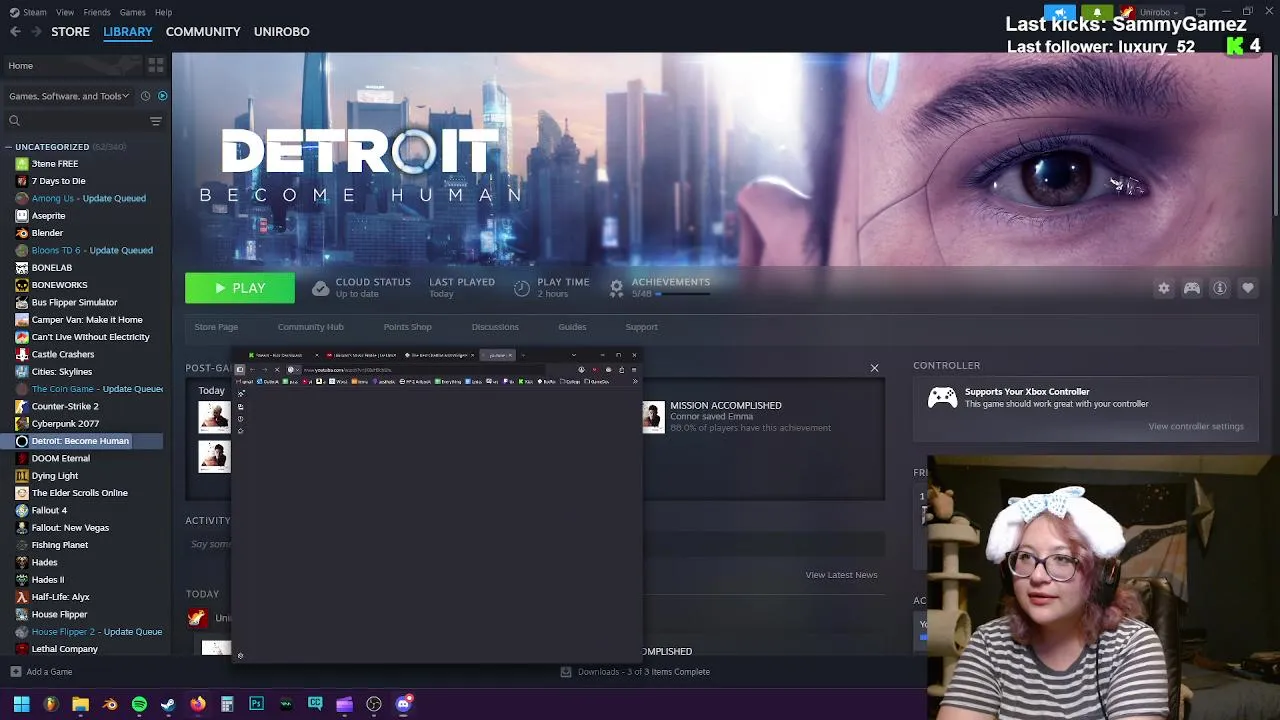
Task: Open Games, Software, and Tools filter dropdown
Action: pyautogui.click(x=69, y=96)
